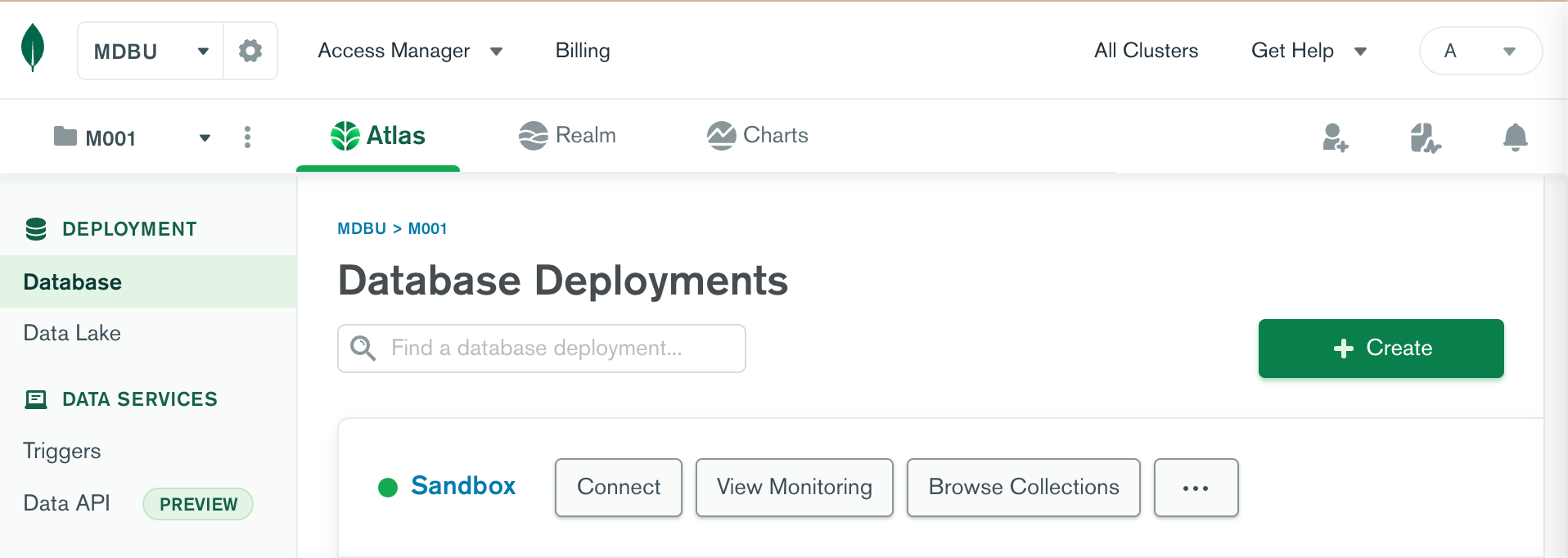The width and height of the screenshot is (1568, 558).
Task: Click the Browse Collections button
Action: pyautogui.click(x=1023, y=488)
